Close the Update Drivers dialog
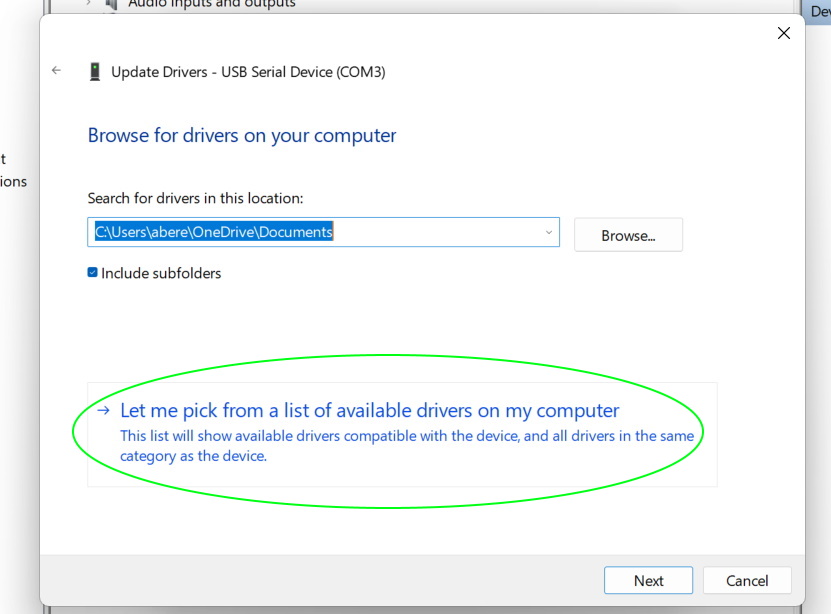Screen dimensions: 831x614 [784, 32]
